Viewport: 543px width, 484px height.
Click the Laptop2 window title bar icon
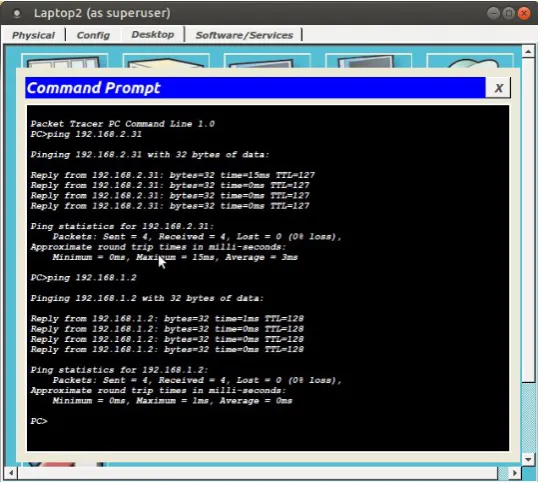pos(16,14)
